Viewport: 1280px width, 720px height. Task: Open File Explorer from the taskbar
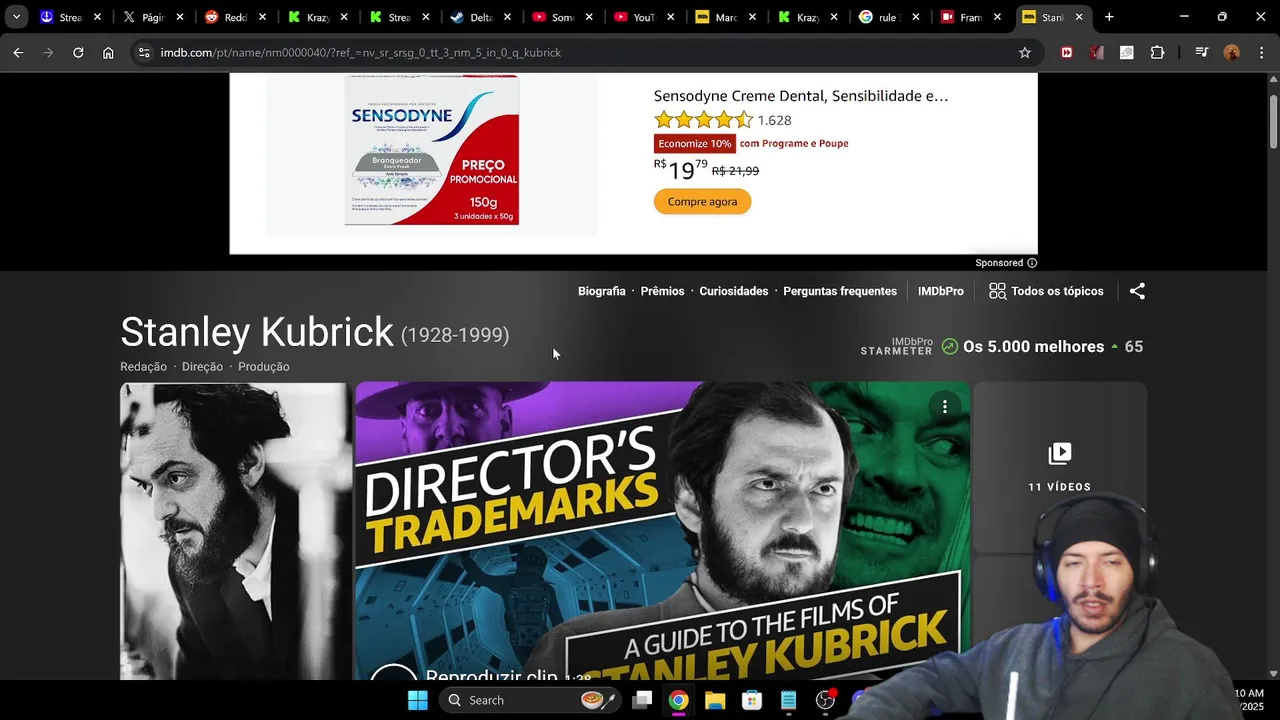[x=715, y=700]
